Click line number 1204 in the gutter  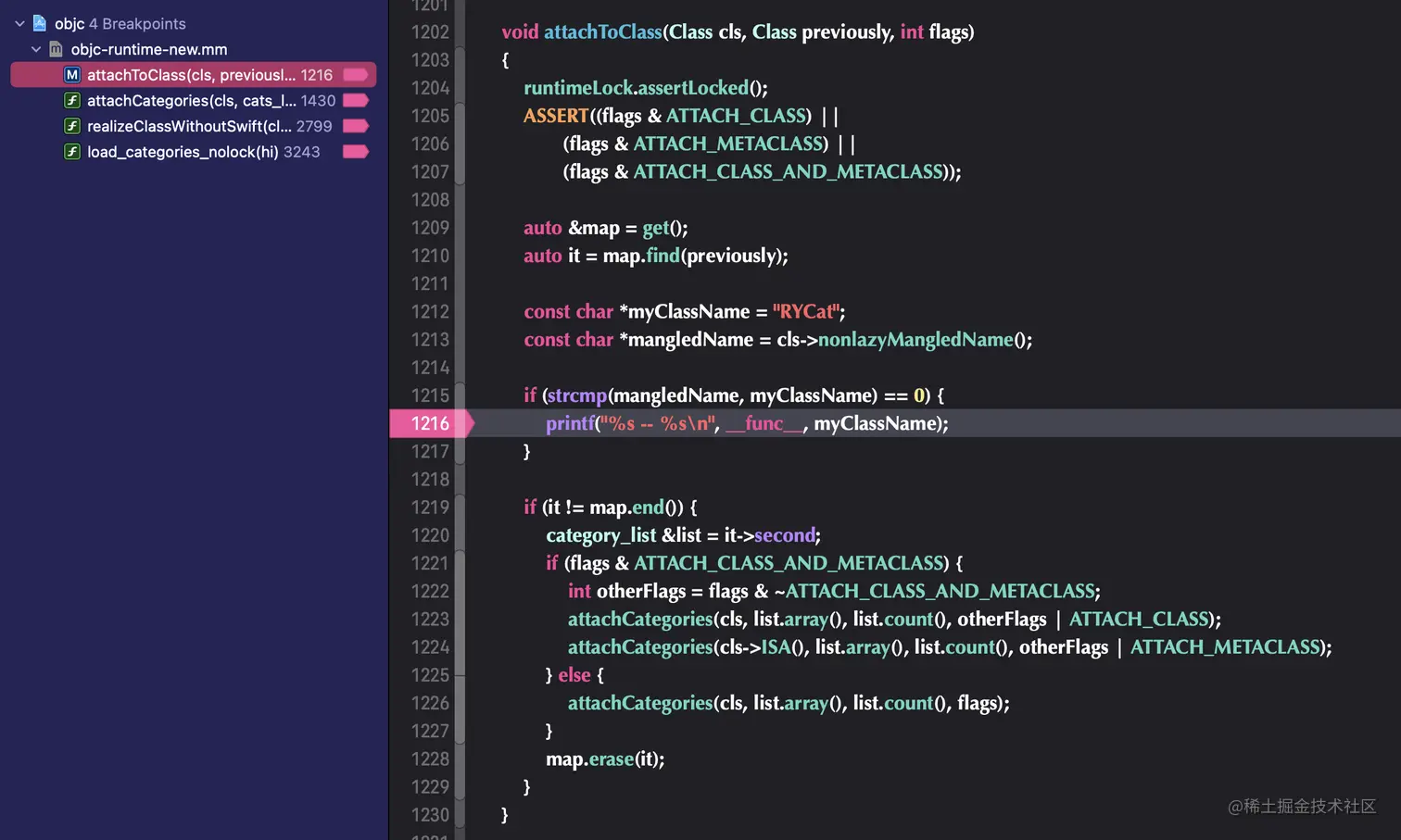tap(430, 88)
